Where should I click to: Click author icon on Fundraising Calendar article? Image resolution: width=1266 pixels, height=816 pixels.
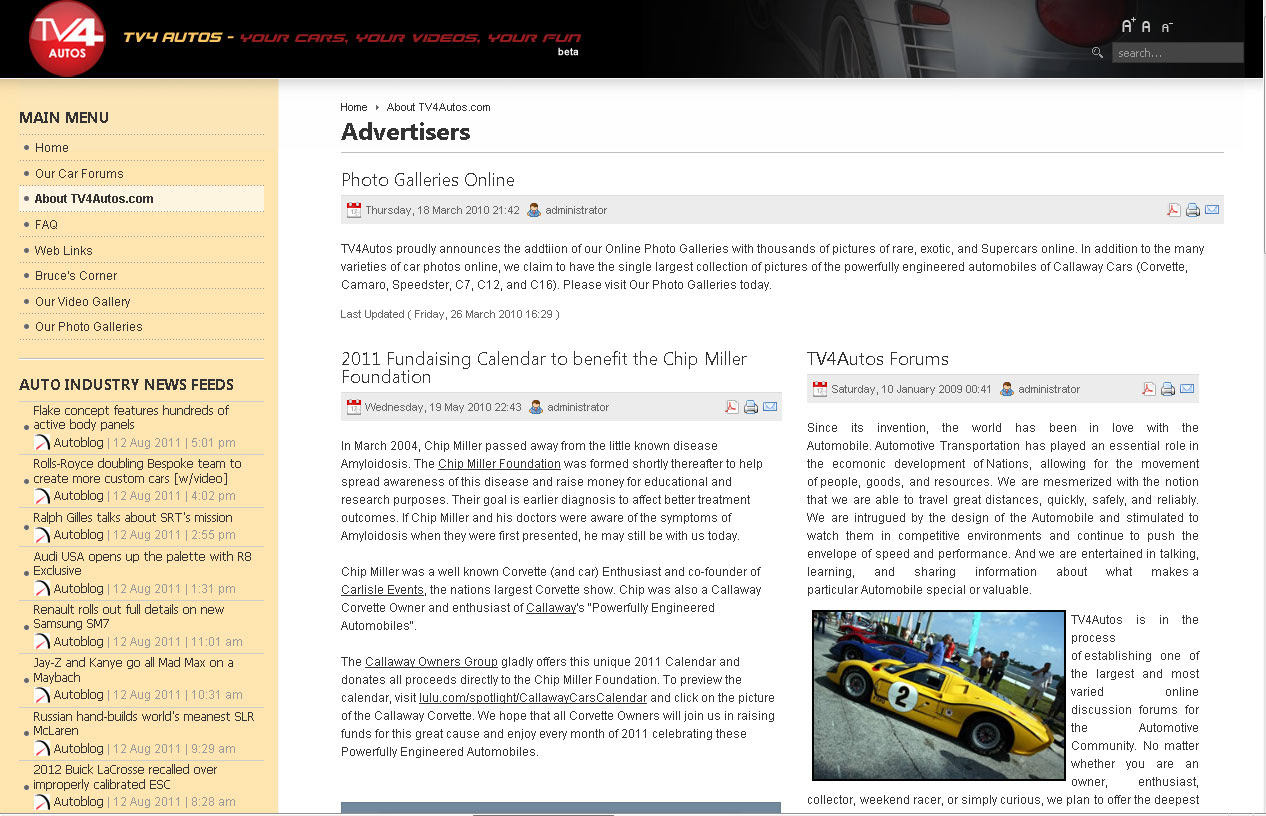click(536, 407)
